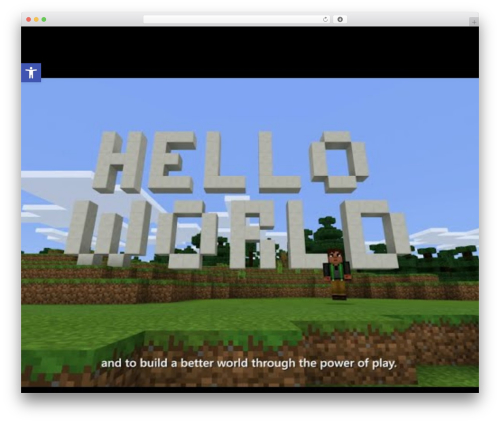Click the Hello World Minecraft video

coord(250,232)
